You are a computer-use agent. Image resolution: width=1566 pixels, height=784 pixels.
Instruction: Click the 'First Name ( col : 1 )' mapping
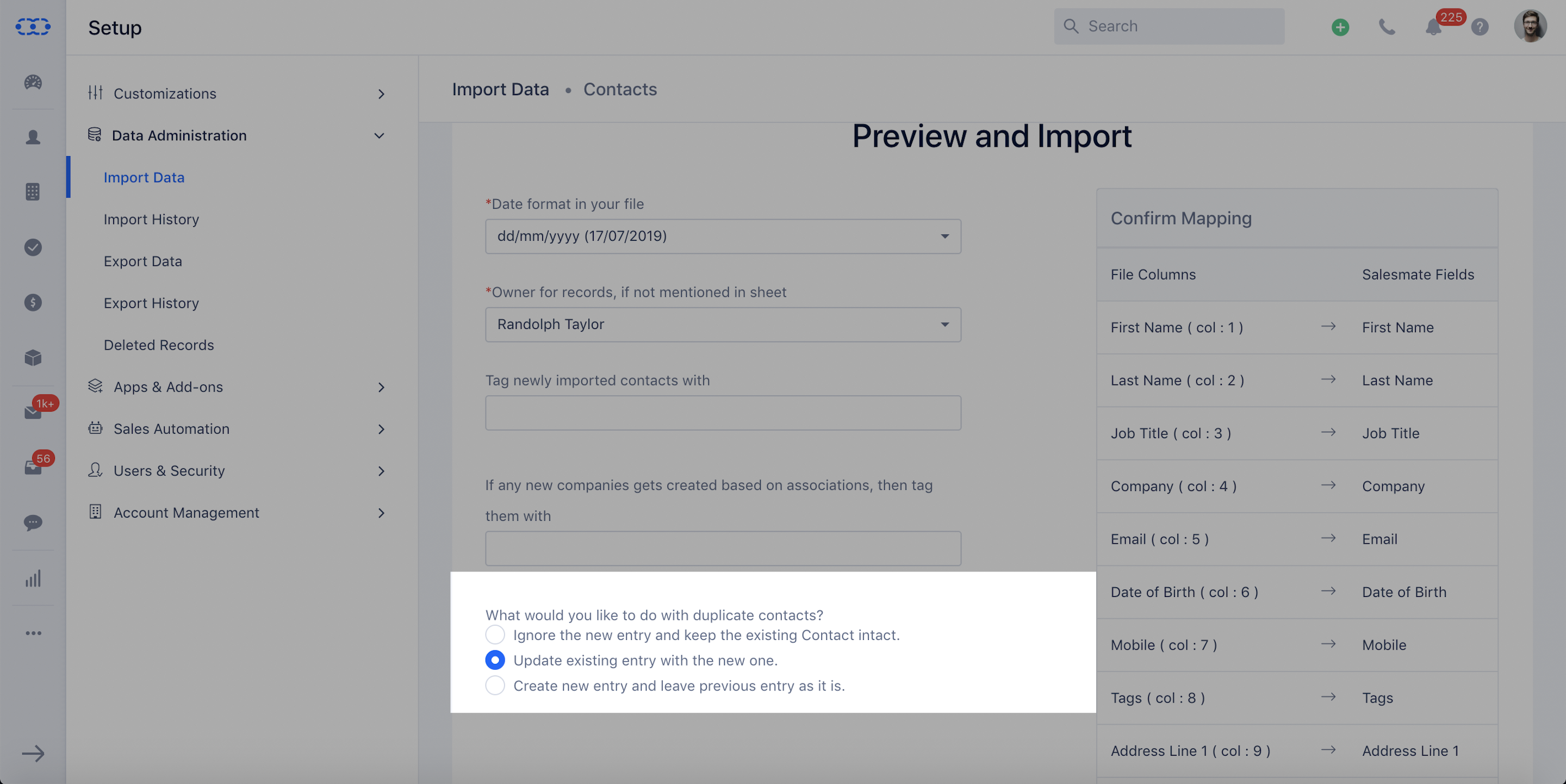1176,328
